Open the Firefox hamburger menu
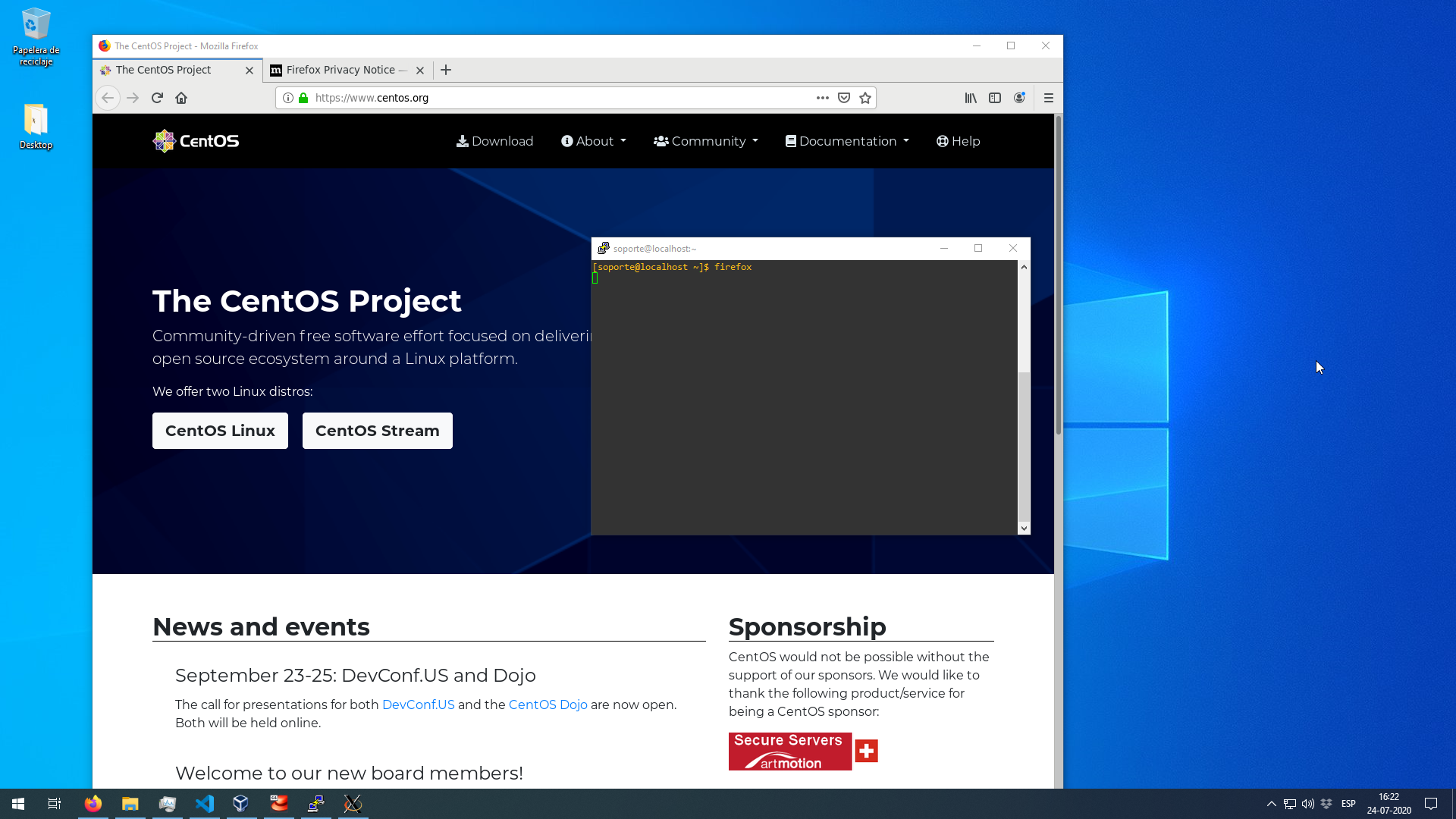1456x819 pixels. pos(1050,98)
